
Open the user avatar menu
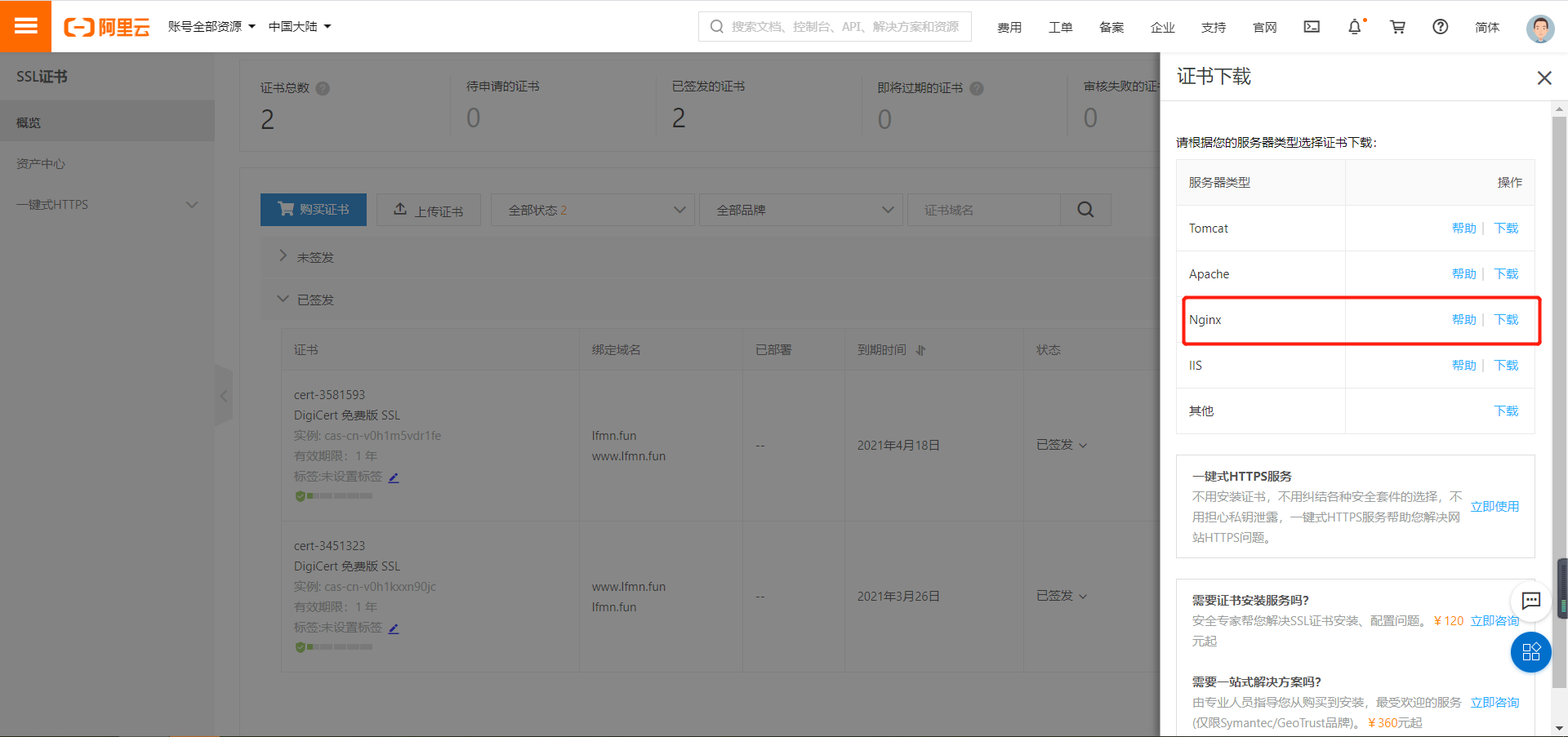(x=1540, y=29)
